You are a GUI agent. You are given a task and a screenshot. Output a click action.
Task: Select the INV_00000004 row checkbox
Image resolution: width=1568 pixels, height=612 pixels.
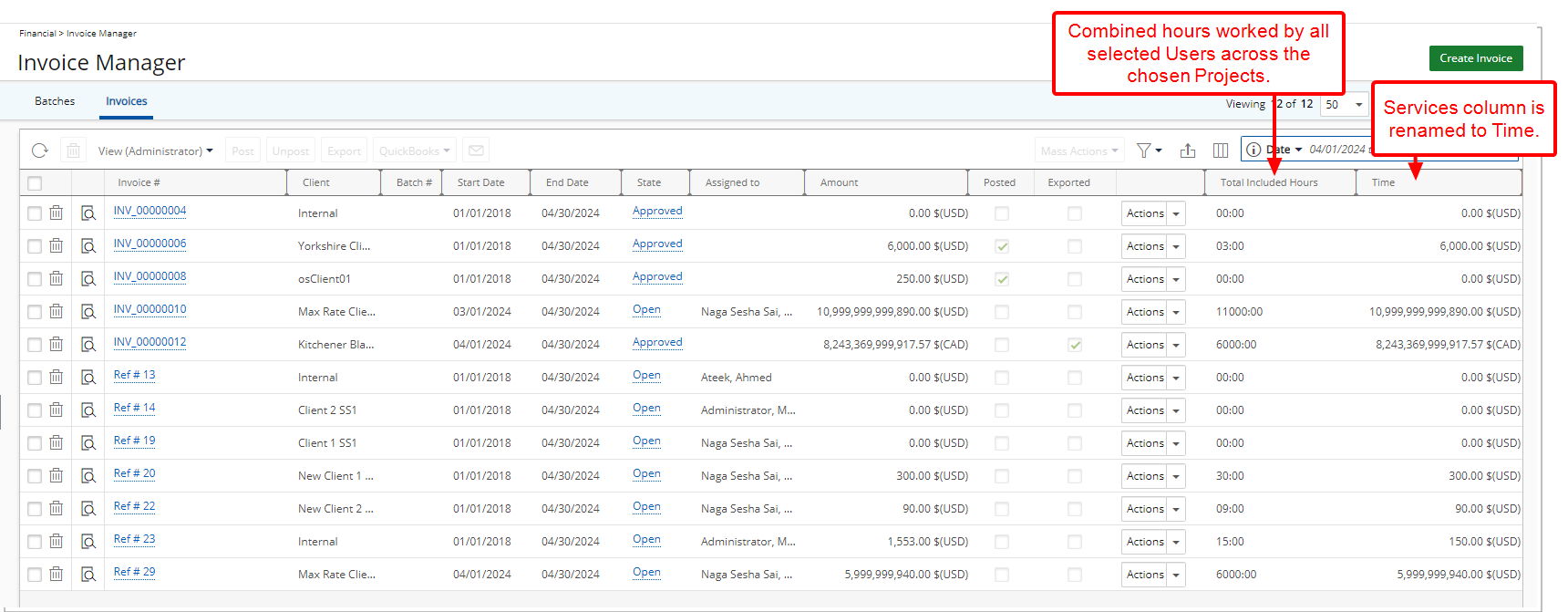[35, 213]
